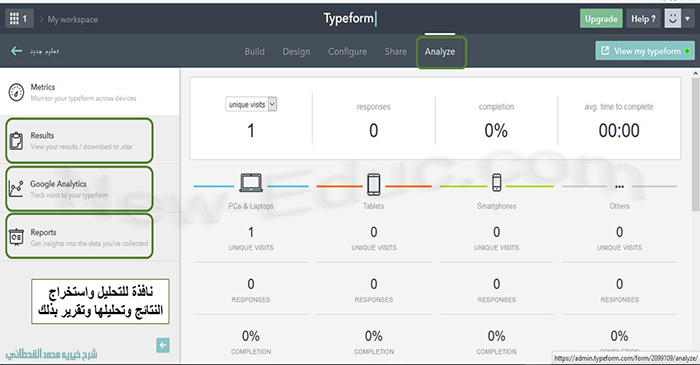Viewport: 700px width, 365px height.
Task: Select the Google Analytics chart icon
Action: (16, 189)
